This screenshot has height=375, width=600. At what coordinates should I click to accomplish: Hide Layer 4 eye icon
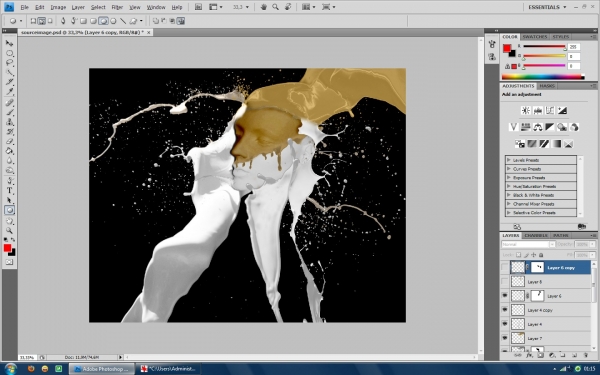(x=505, y=324)
